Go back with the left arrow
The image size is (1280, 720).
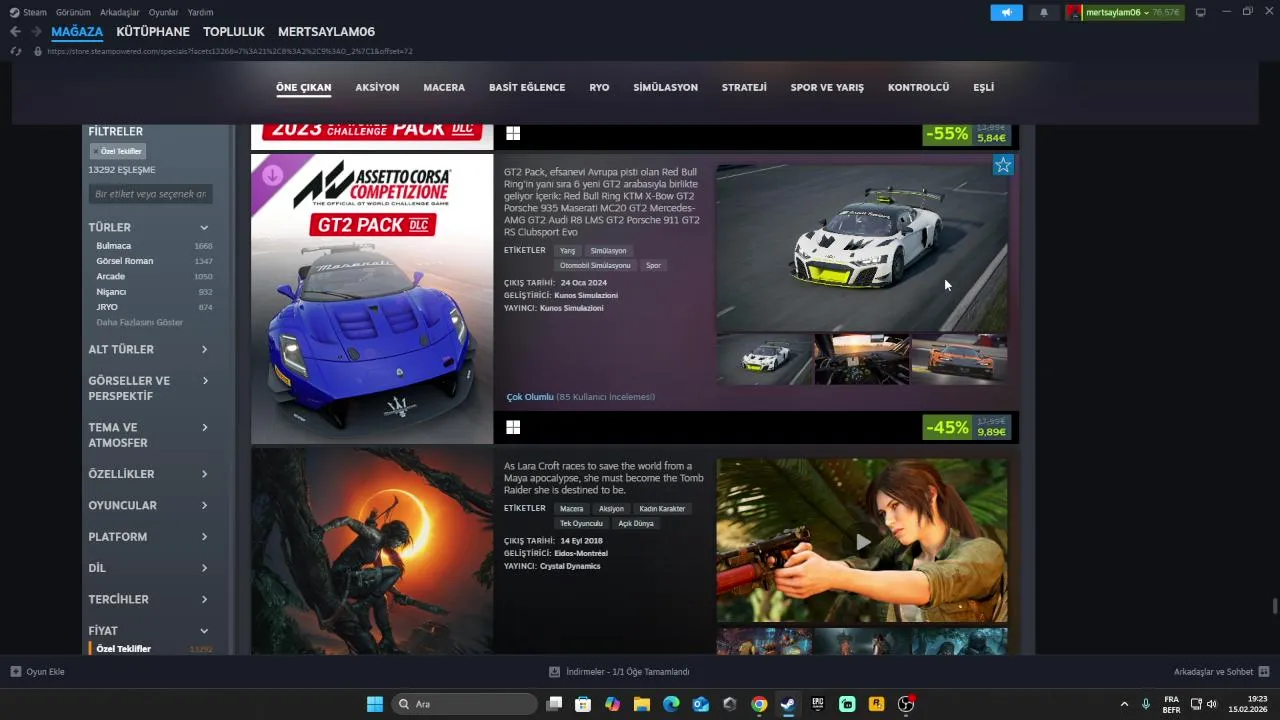15,32
